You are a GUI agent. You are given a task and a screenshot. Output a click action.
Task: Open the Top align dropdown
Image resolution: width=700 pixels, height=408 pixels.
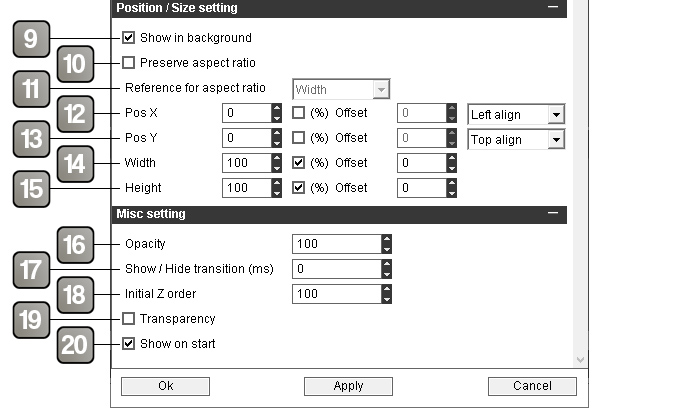pyautogui.click(x=556, y=140)
